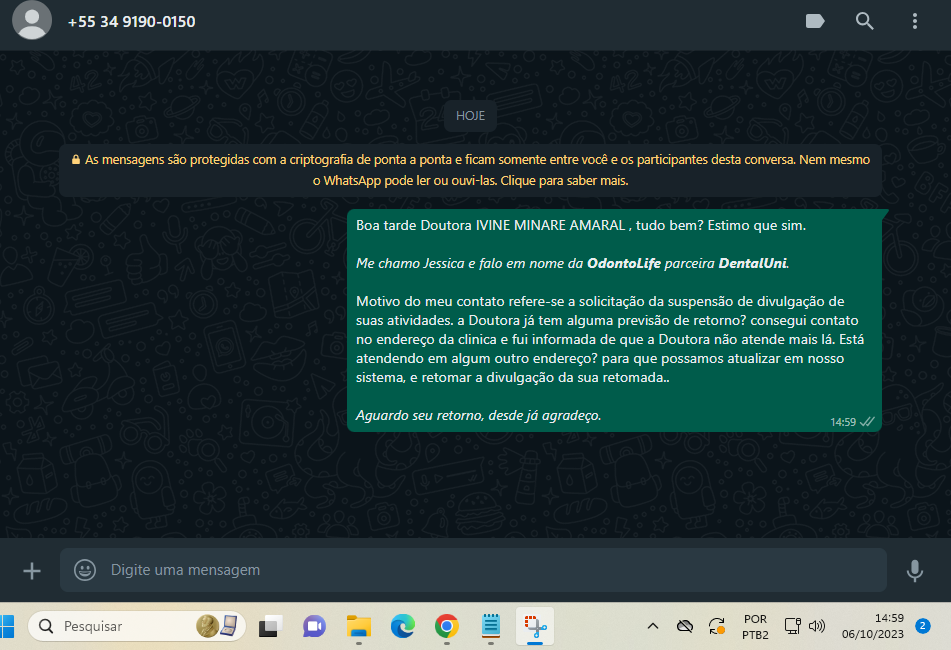Click the search highlights icon in search box

[x=217, y=626]
